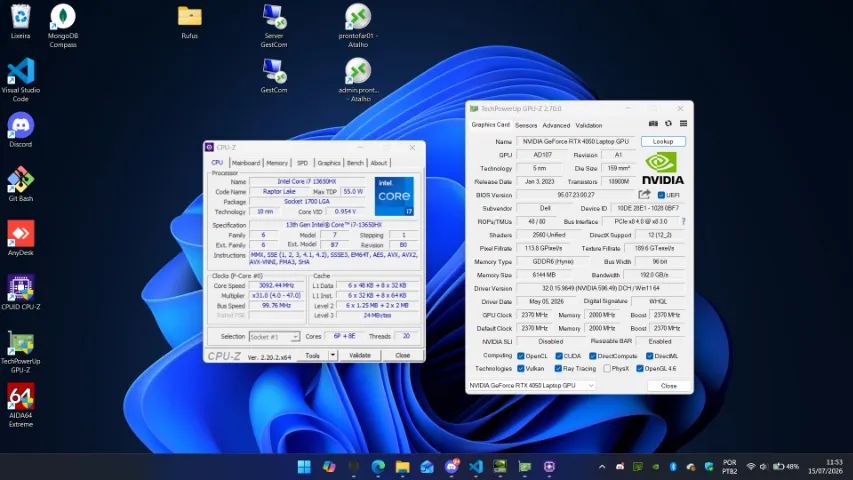This screenshot has width=853, height=480.
Task: Open Discord from the taskbar
Action: coord(452,466)
